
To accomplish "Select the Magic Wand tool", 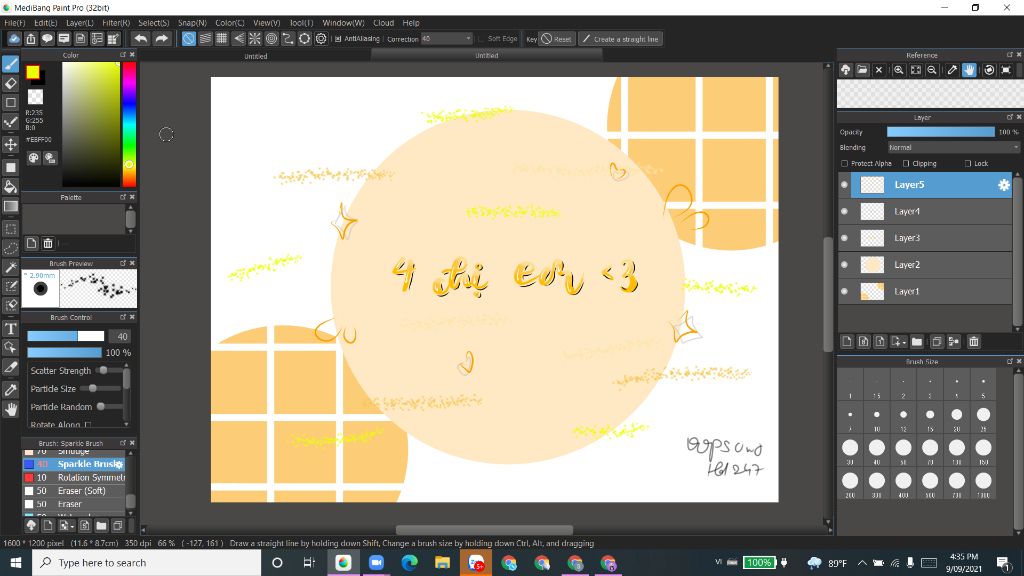I will [10, 268].
